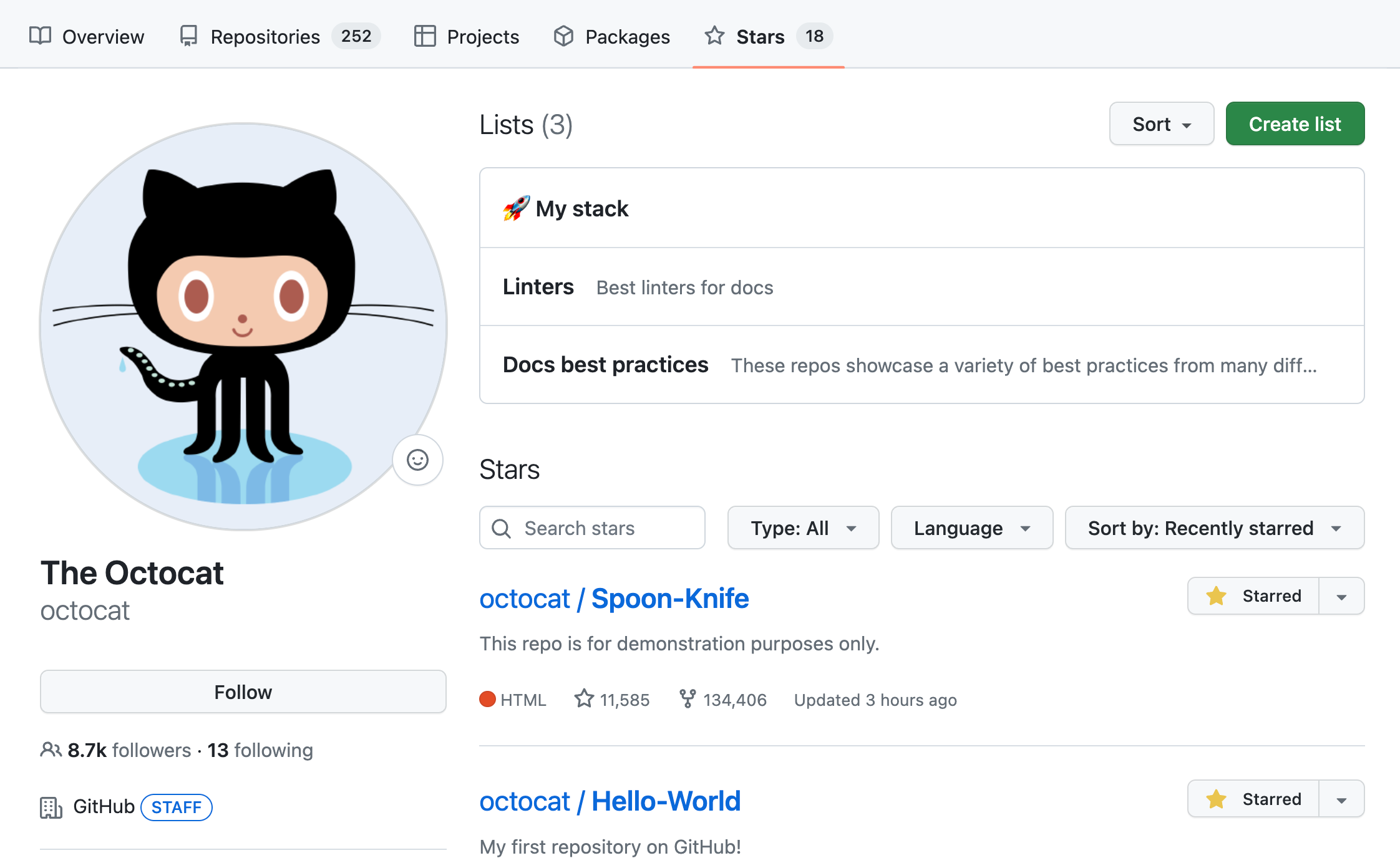Click the magnifier icon in Search stars

pyautogui.click(x=501, y=528)
